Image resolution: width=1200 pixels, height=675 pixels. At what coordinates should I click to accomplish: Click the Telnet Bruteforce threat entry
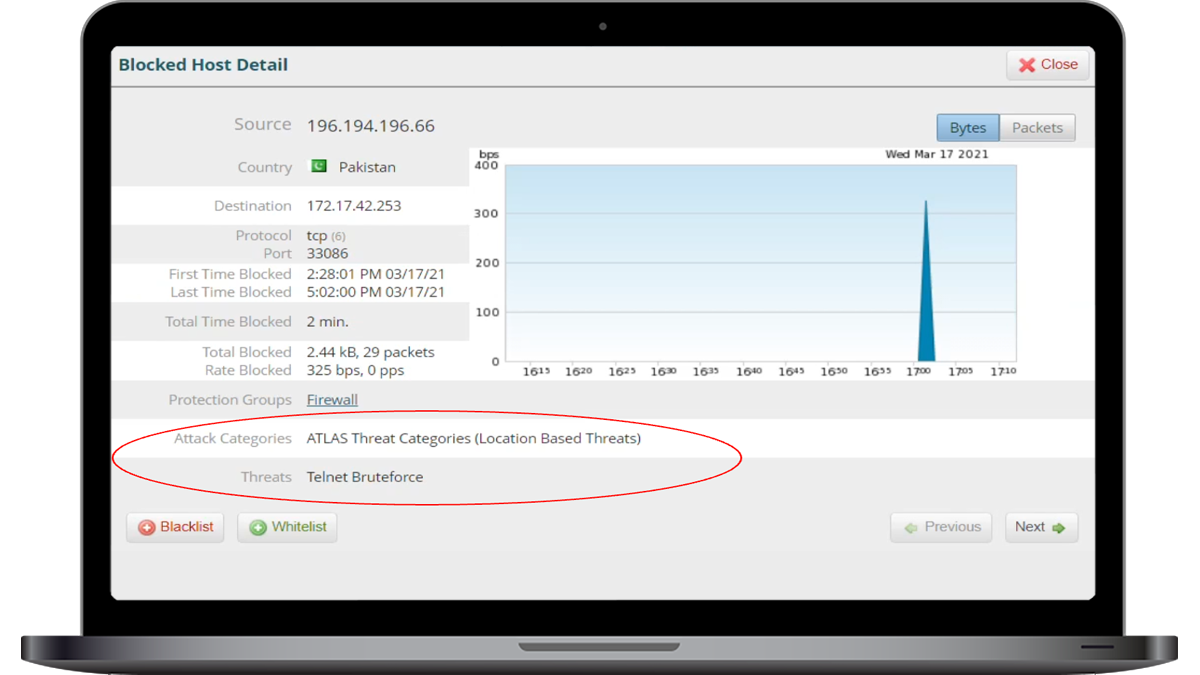364,477
